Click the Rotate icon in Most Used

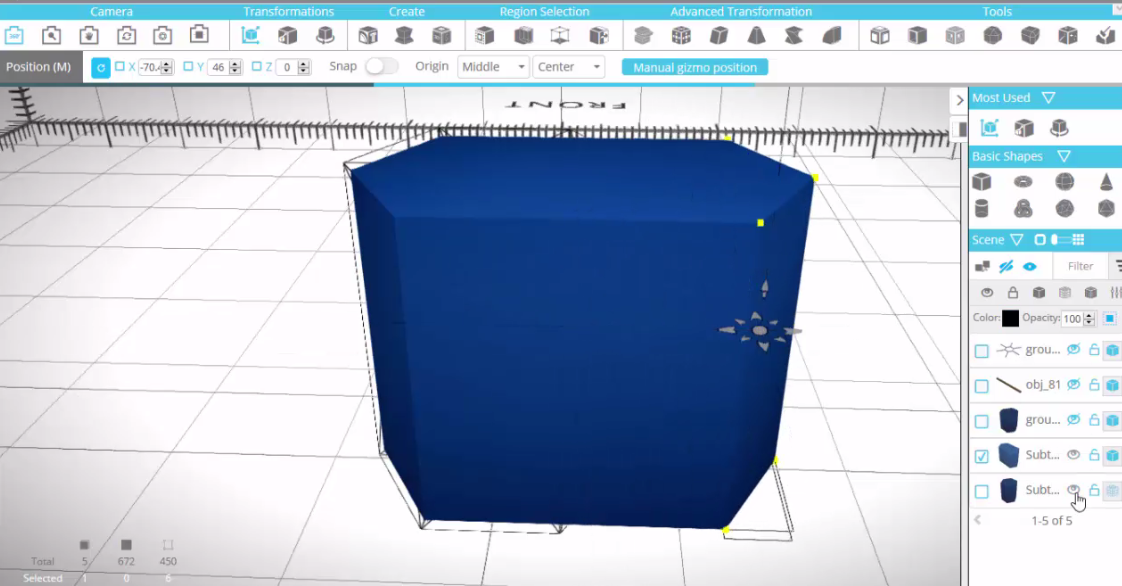(x=1059, y=127)
